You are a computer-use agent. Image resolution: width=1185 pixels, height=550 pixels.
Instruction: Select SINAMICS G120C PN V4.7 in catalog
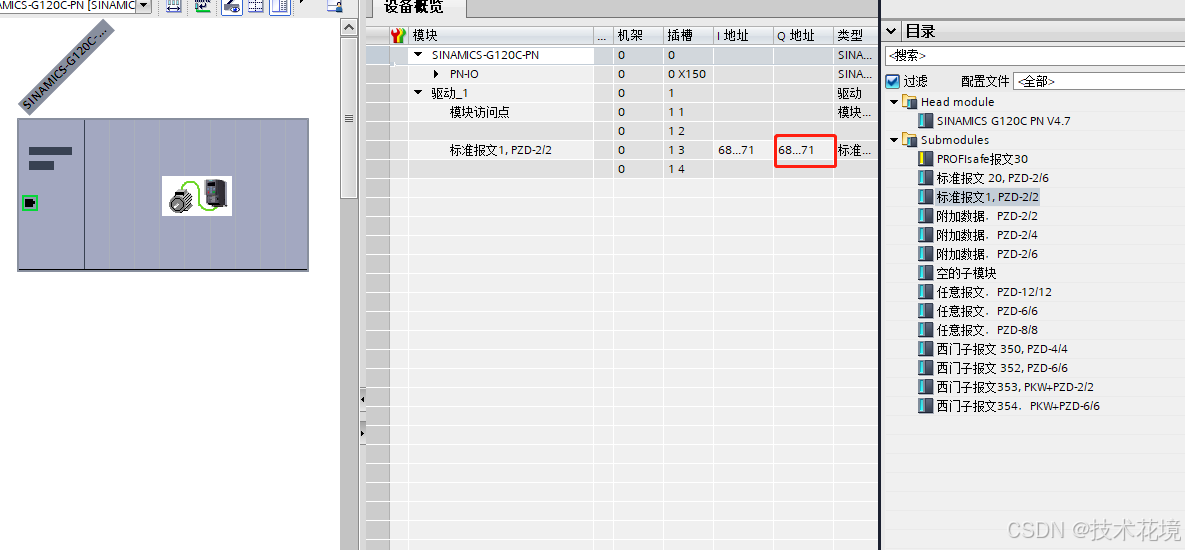pyautogui.click(x=1004, y=121)
